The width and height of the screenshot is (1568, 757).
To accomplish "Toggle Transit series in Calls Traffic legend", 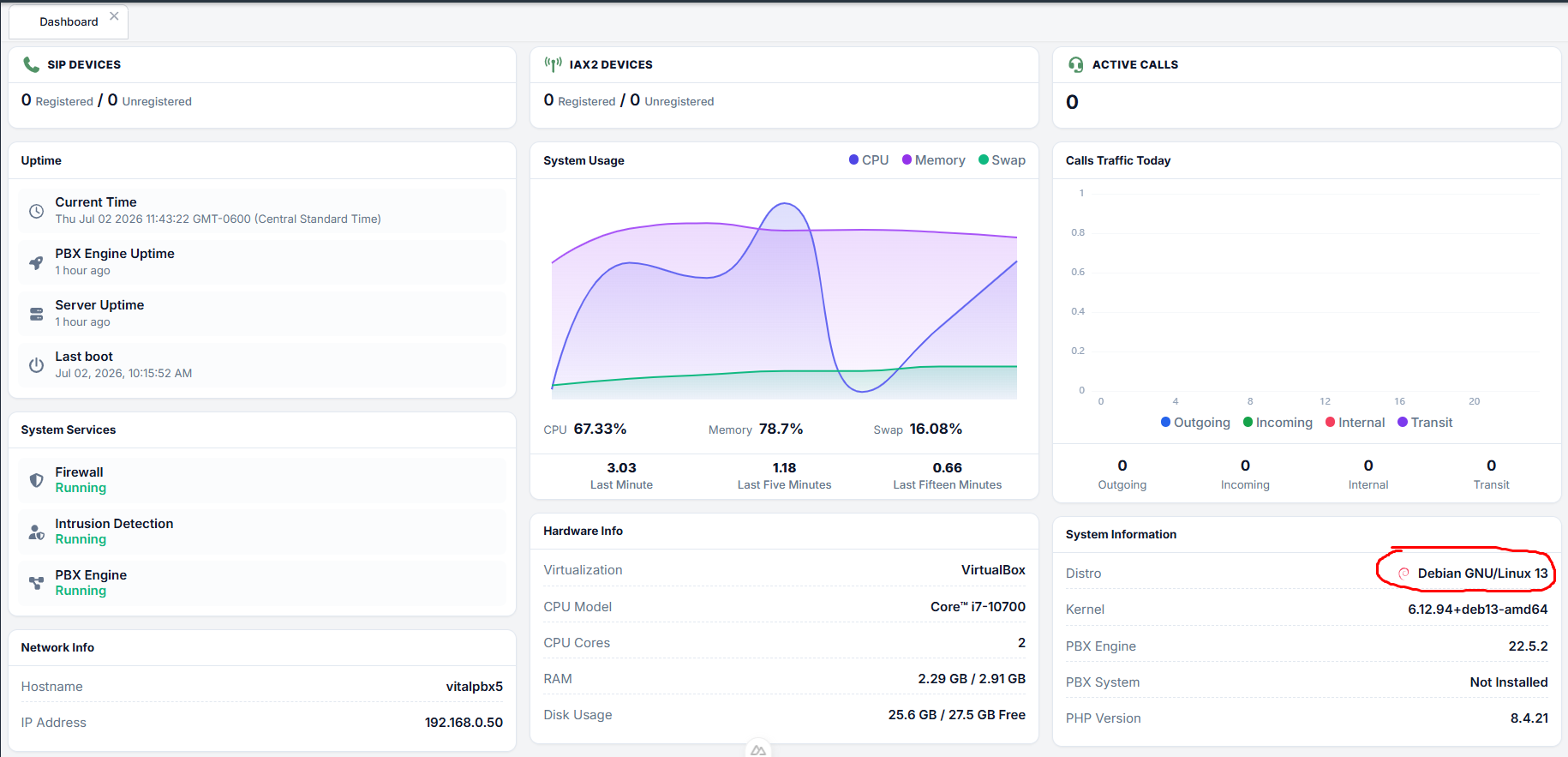I will 1425,423.
